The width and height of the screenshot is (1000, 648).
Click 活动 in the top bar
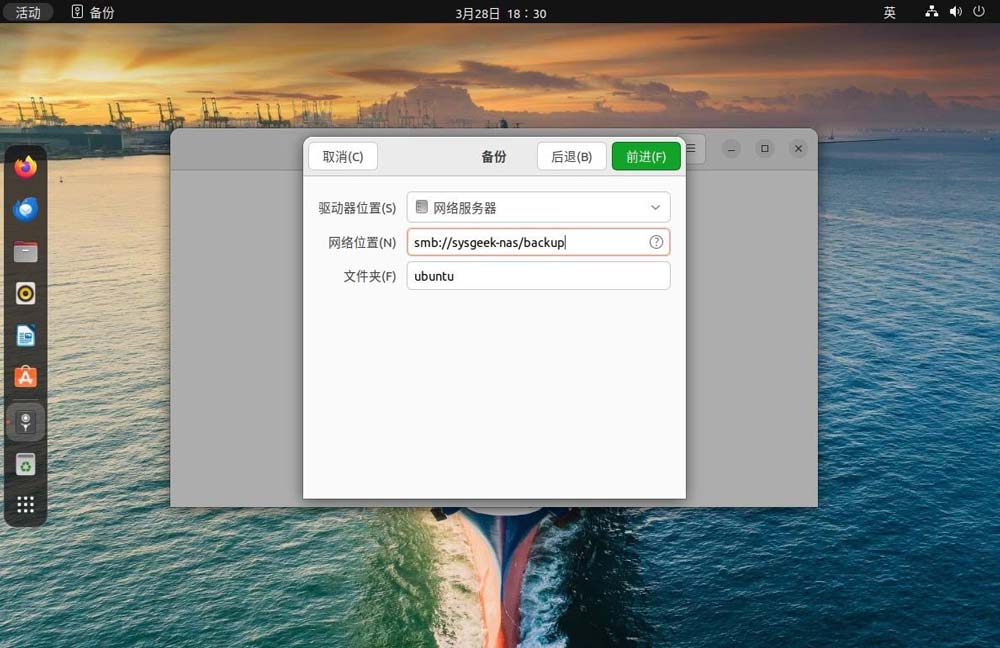[28, 13]
